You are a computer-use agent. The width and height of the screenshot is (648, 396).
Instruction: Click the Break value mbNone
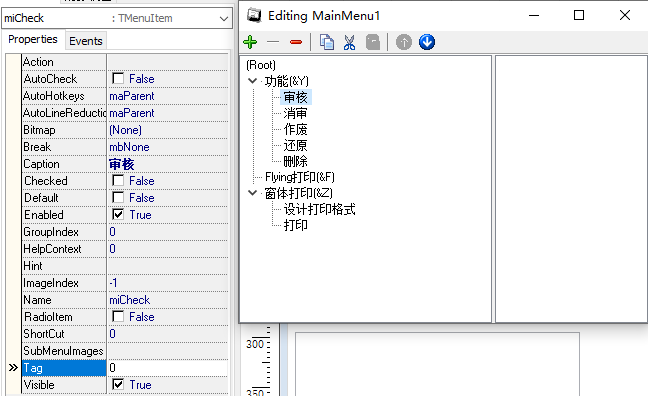[x=129, y=147]
